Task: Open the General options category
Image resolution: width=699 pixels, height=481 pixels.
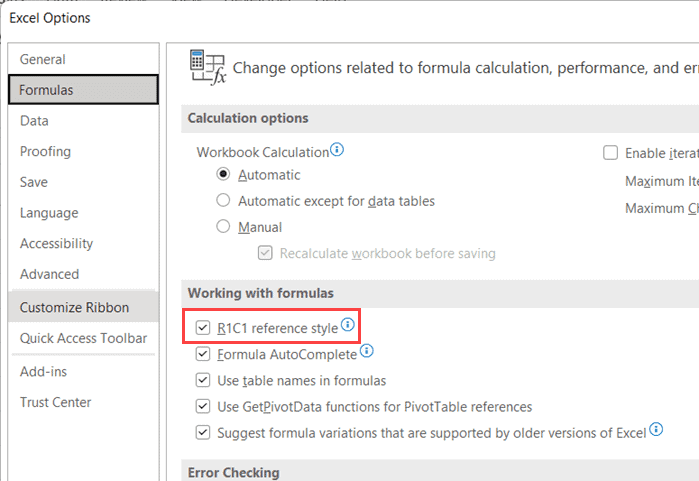Action: 43,59
